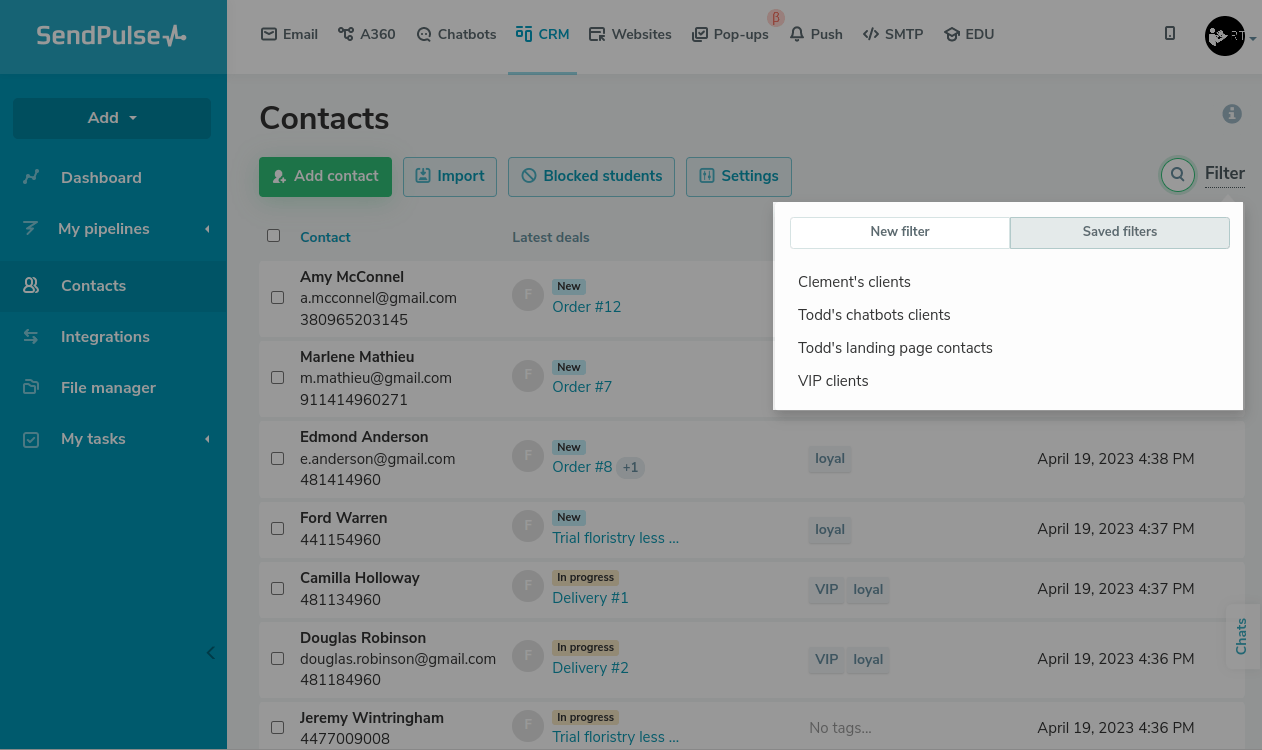
Task: Expand the My pipelines submenu
Action: [207, 229]
